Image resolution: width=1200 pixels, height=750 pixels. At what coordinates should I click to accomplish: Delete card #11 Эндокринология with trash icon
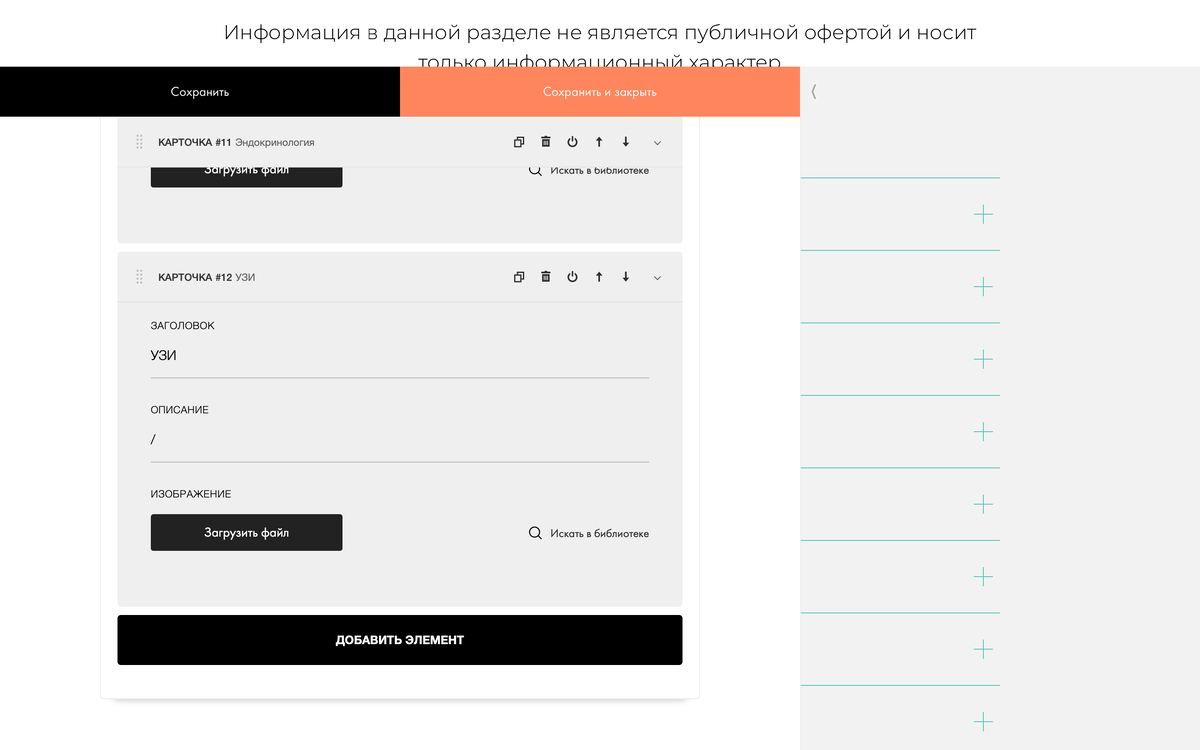pyautogui.click(x=545, y=141)
